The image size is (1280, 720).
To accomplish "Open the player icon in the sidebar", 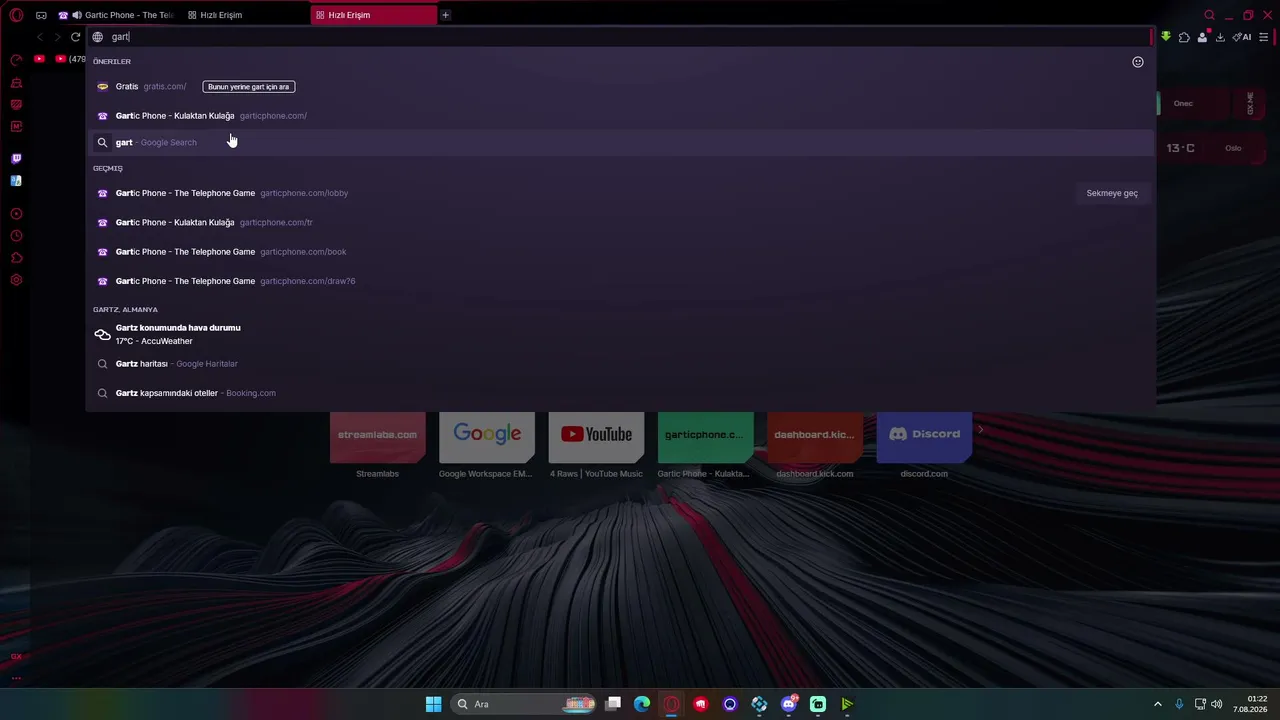I will click(16, 214).
